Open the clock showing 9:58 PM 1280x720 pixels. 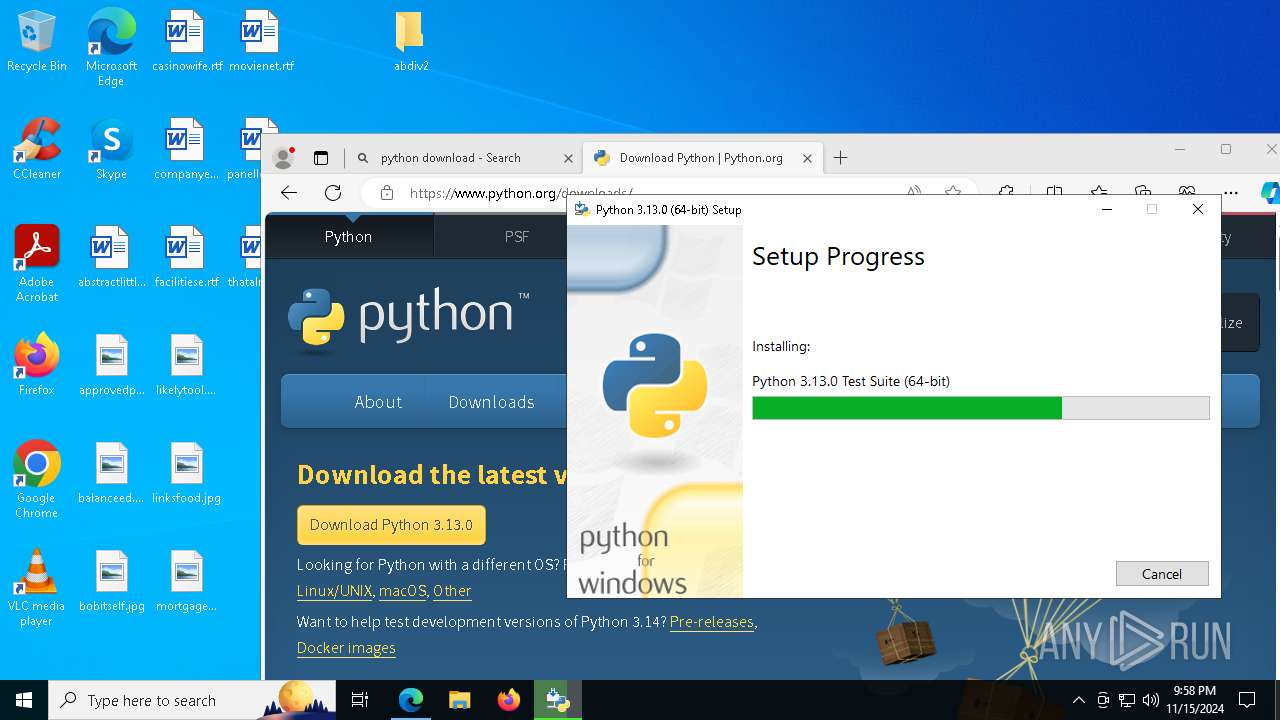(1193, 700)
